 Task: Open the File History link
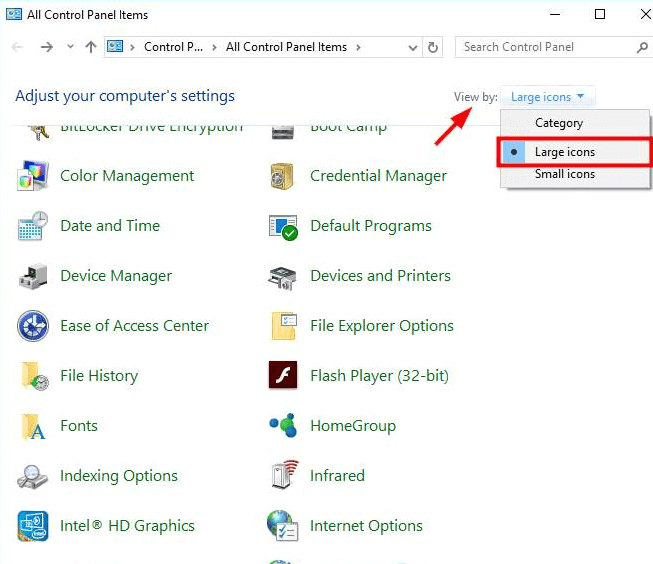pyautogui.click(x=99, y=376)
